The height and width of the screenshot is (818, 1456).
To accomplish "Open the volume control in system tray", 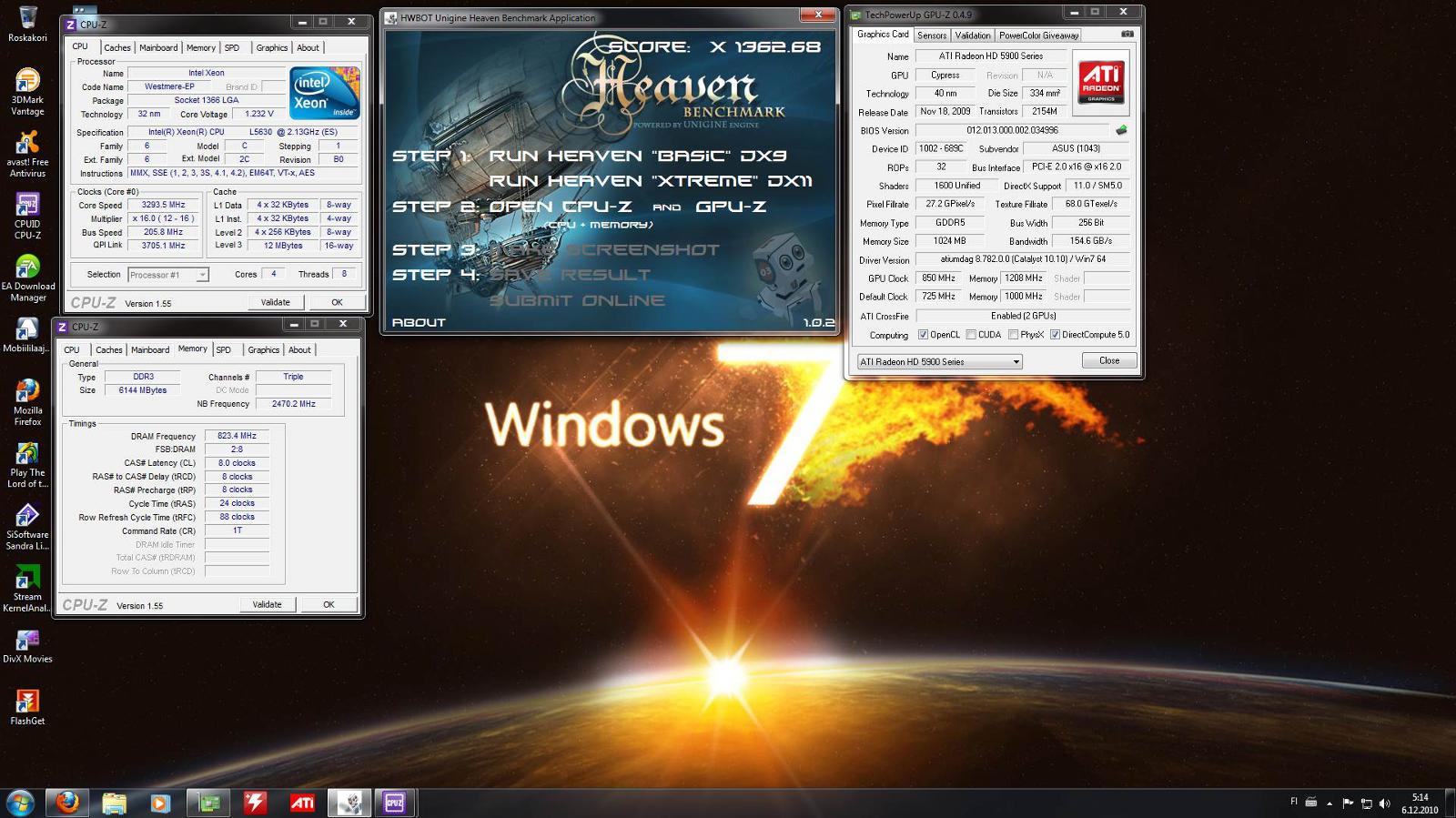I will pos(1385,803).
